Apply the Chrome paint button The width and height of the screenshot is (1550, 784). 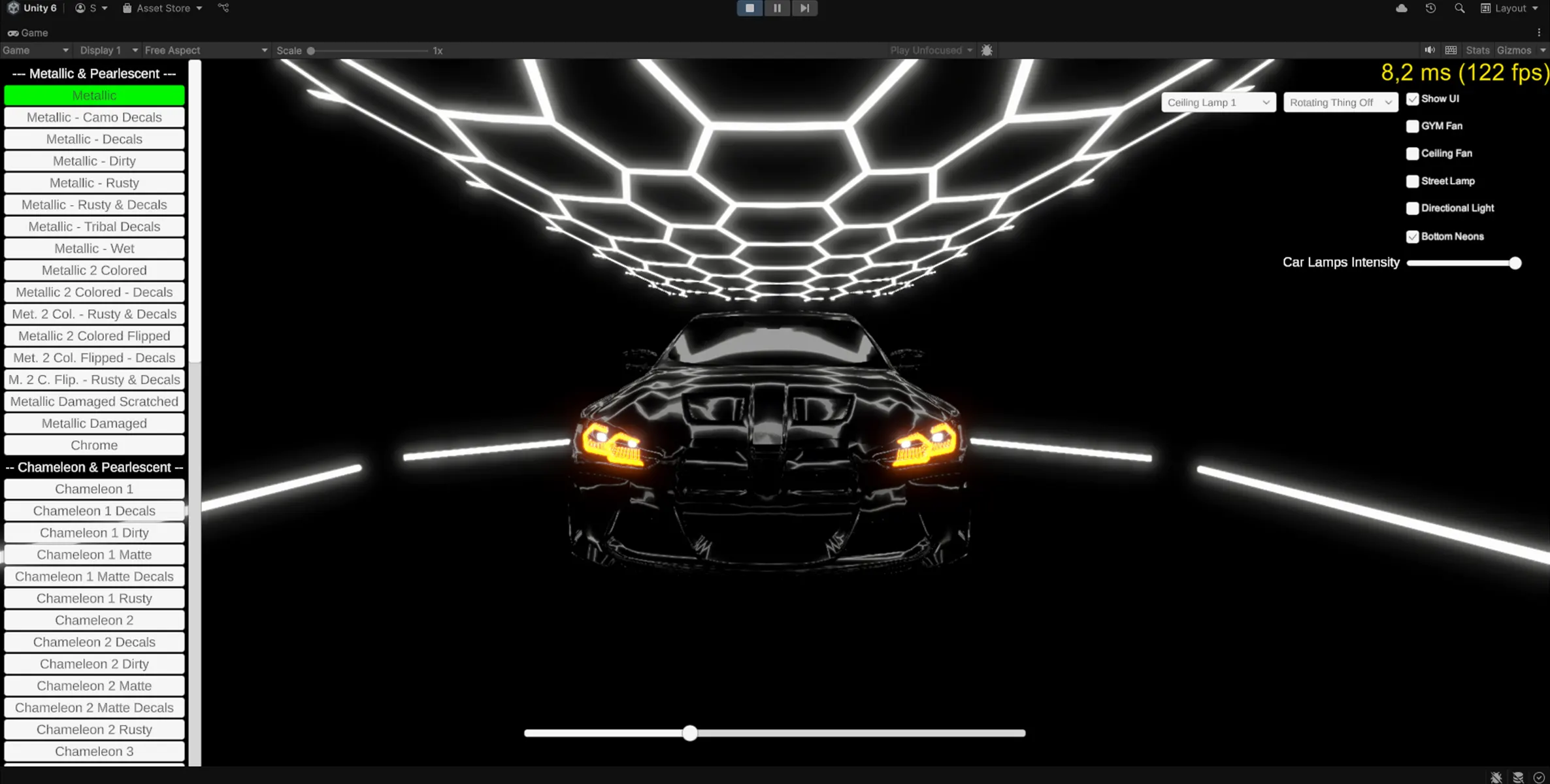point(94,446)
